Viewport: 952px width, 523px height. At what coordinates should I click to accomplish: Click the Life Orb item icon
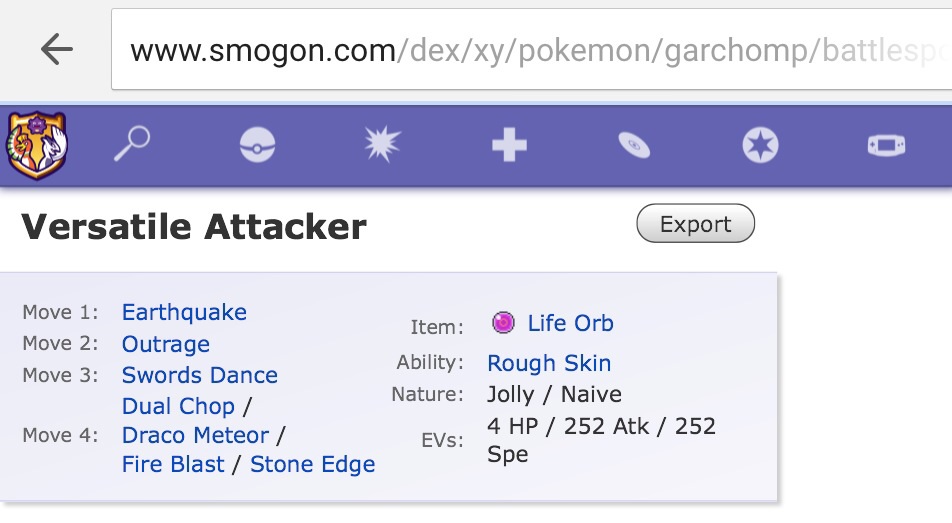(x=504, y=322)
